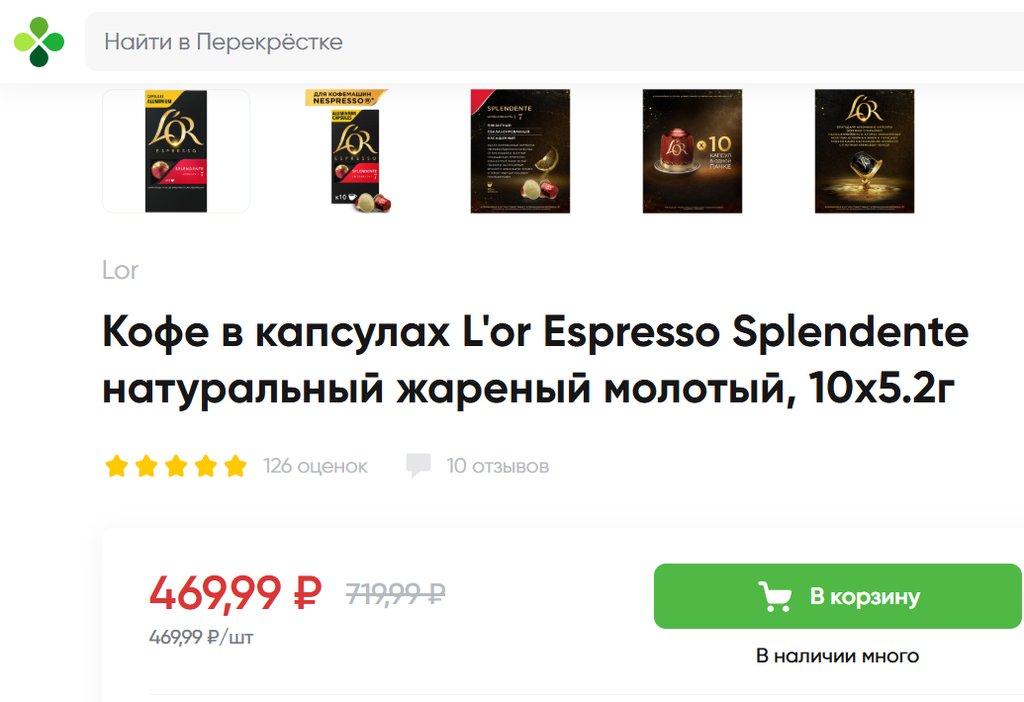Screen dimensions: 1024x702
Task: View the Splendente description thumbnail
Action: 520,151
